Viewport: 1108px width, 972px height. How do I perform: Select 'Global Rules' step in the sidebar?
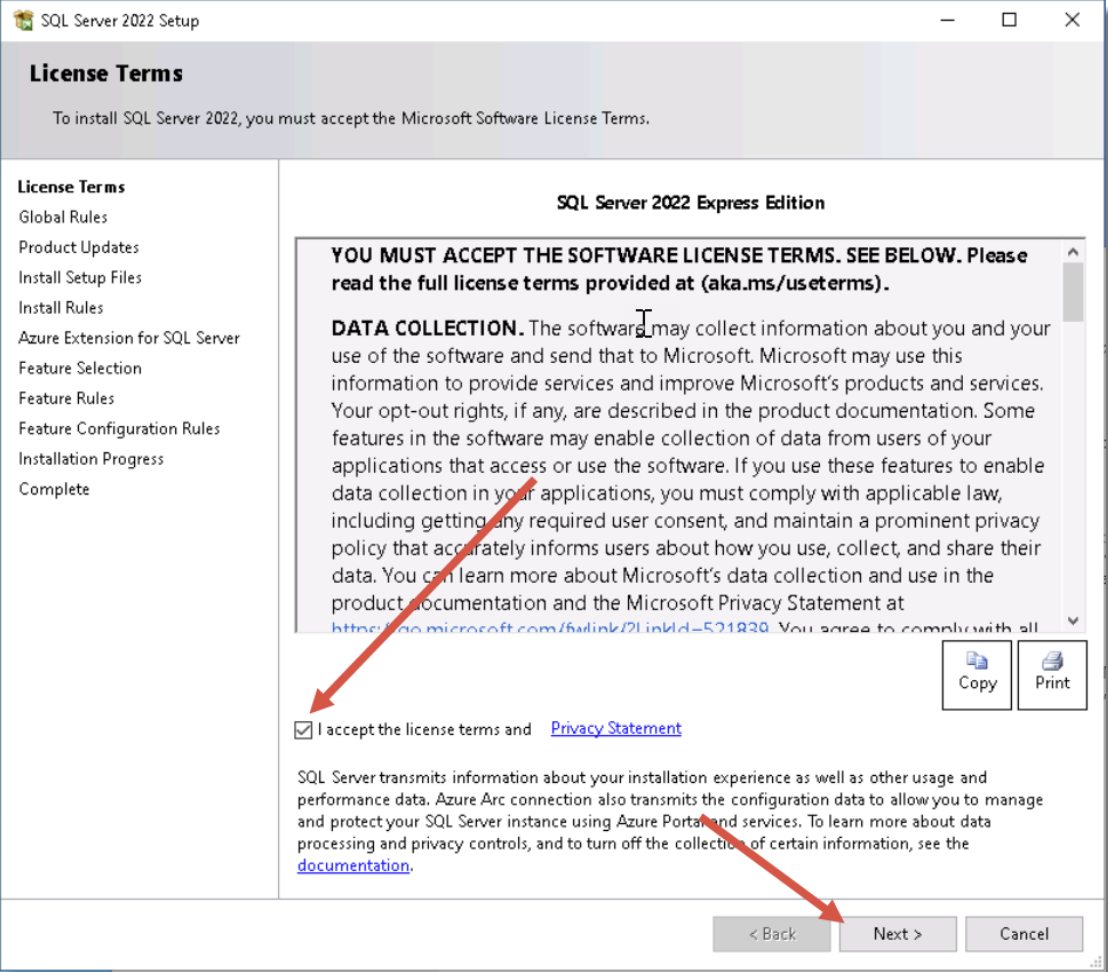[63, 217]
